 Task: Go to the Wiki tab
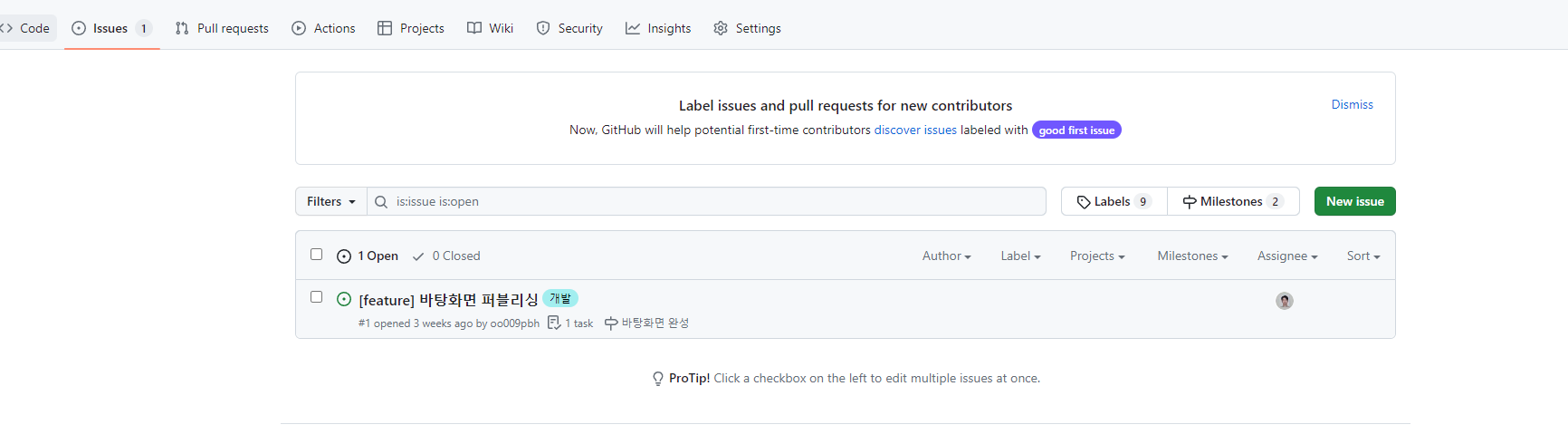(490, 28)
